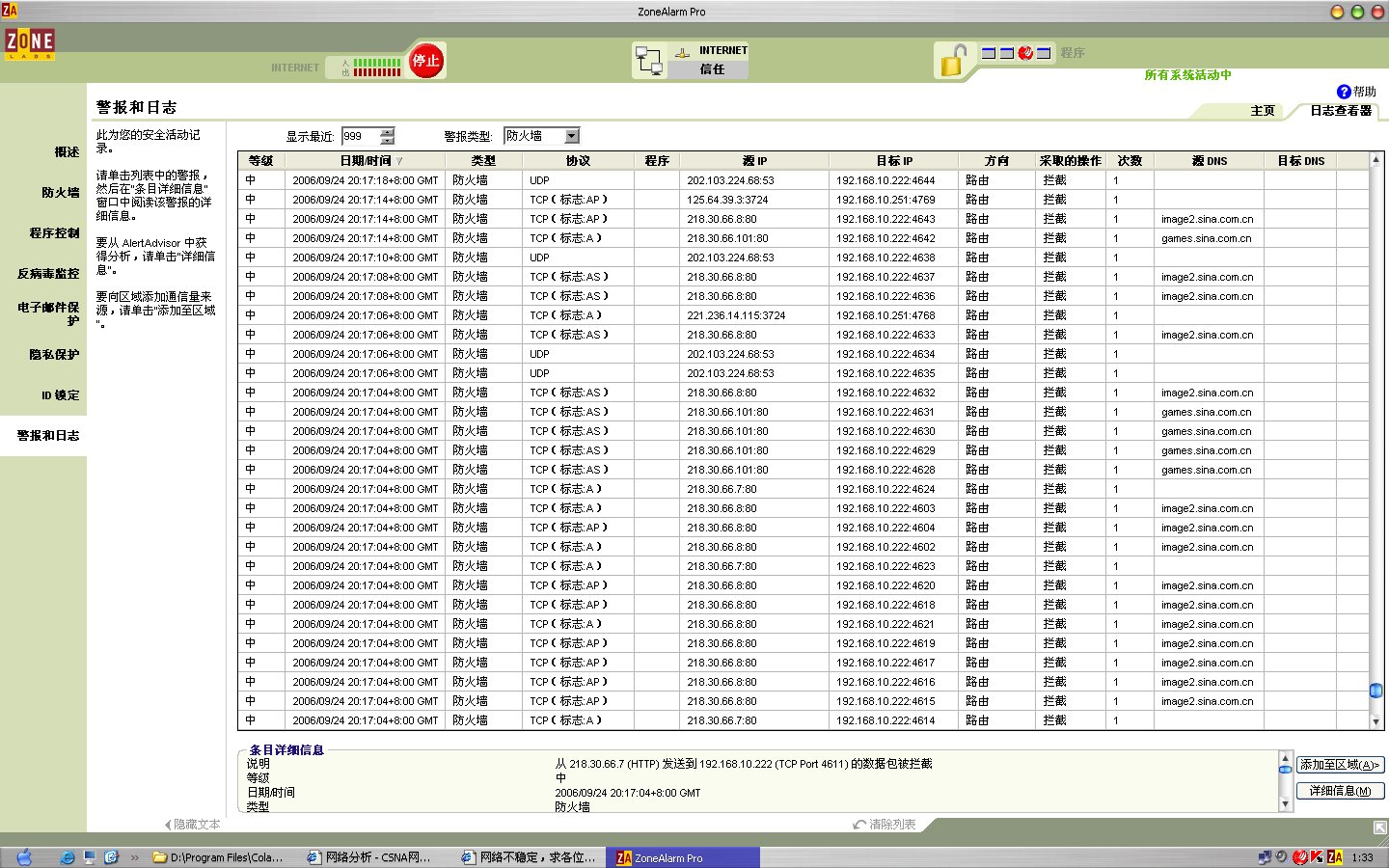
Task: Click the Internet lock padlock icon
Action: click(x=952, y=61)
